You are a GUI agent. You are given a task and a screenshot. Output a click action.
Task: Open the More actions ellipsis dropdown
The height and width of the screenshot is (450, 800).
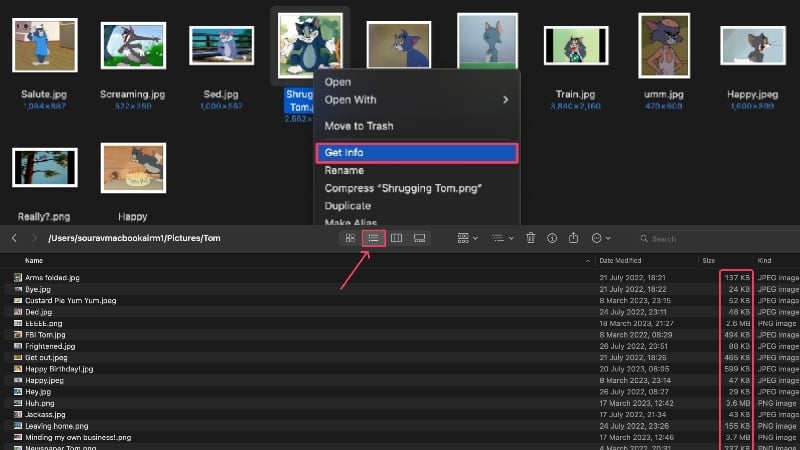click(x=601, y=238)
